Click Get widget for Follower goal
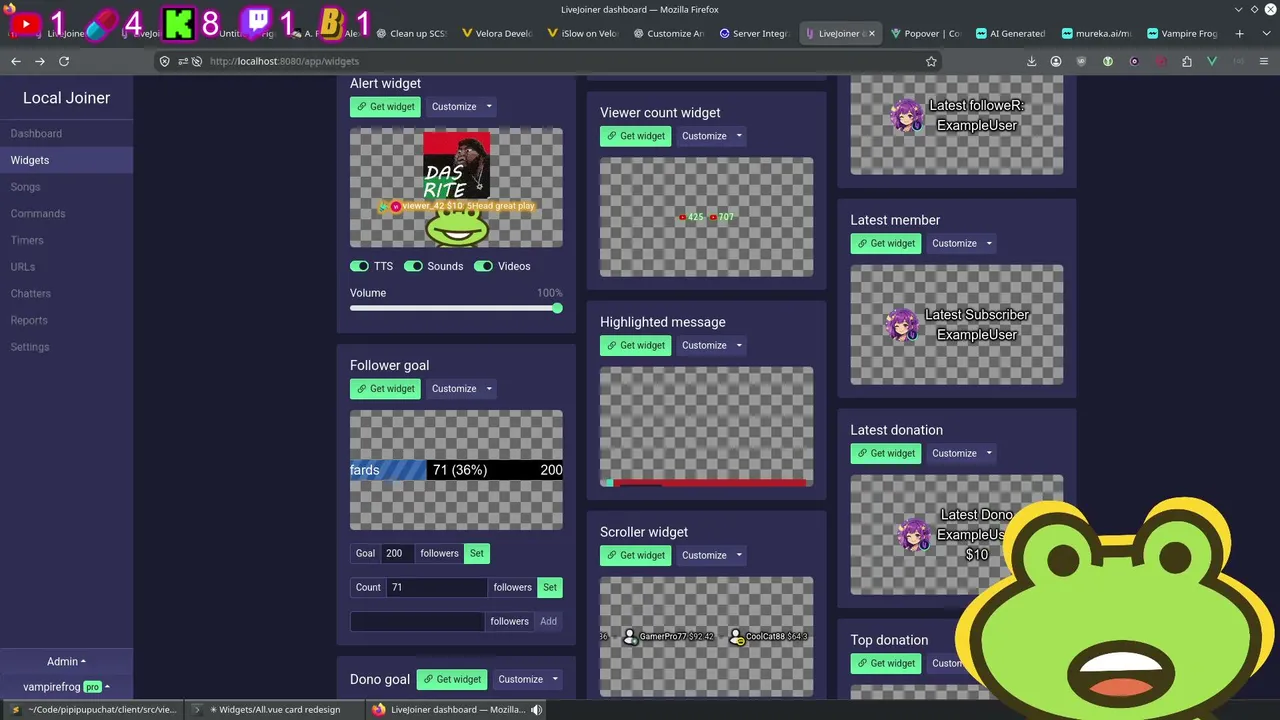Image resolution: width=1280 pixels, height=720 pixels. (x=385, y=389)
